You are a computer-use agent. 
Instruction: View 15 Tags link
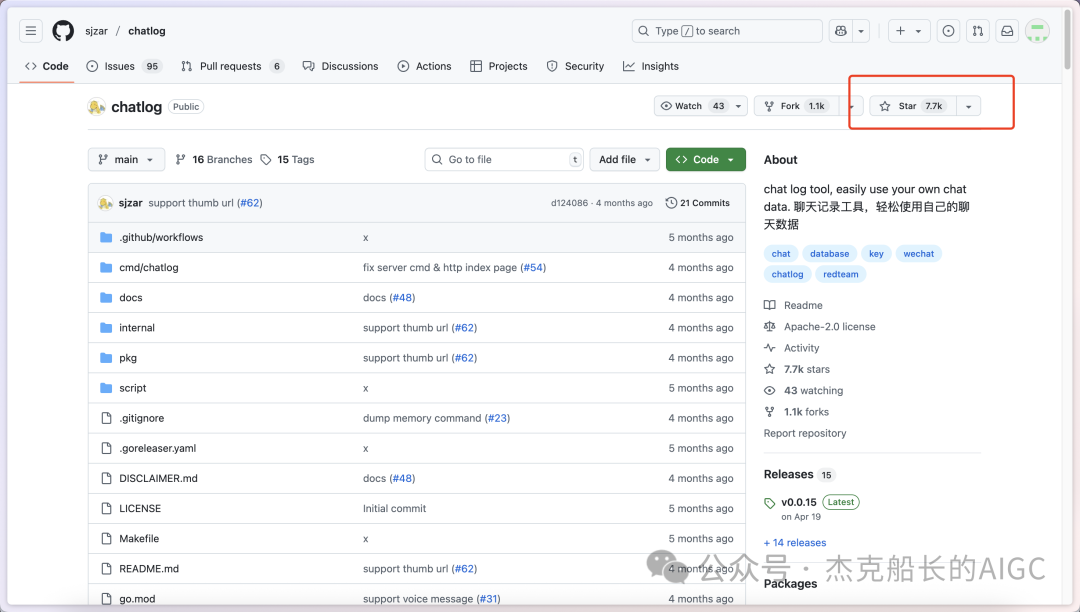(287, 159)
